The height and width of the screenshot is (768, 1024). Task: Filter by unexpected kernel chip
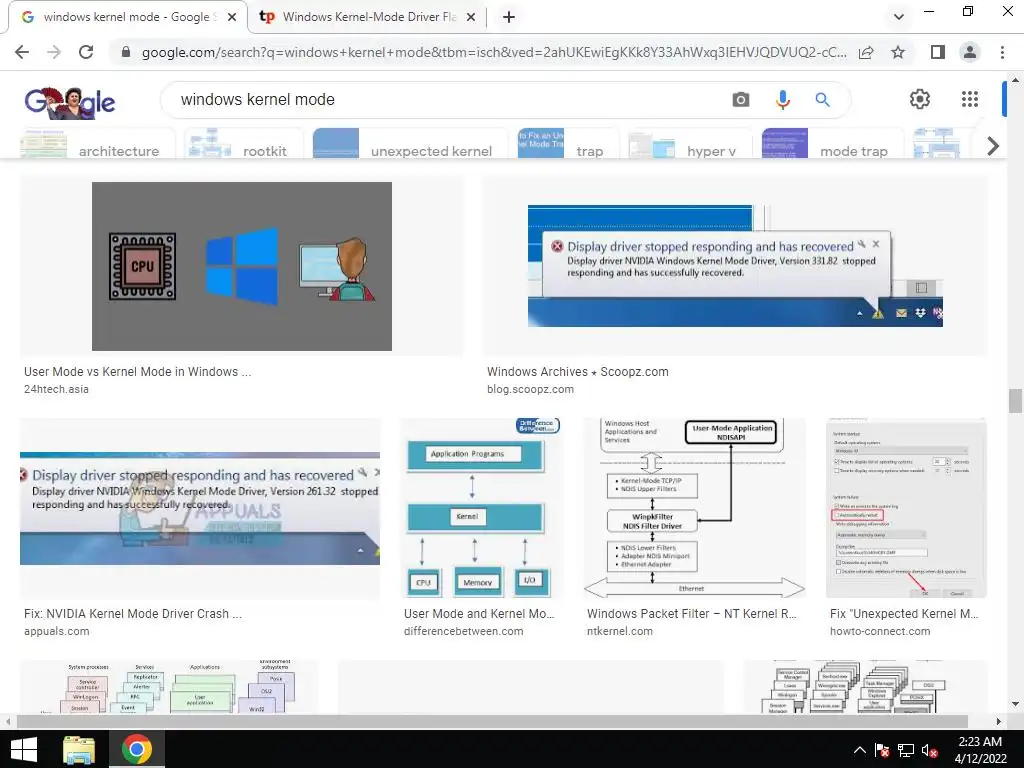pos(410,144)
